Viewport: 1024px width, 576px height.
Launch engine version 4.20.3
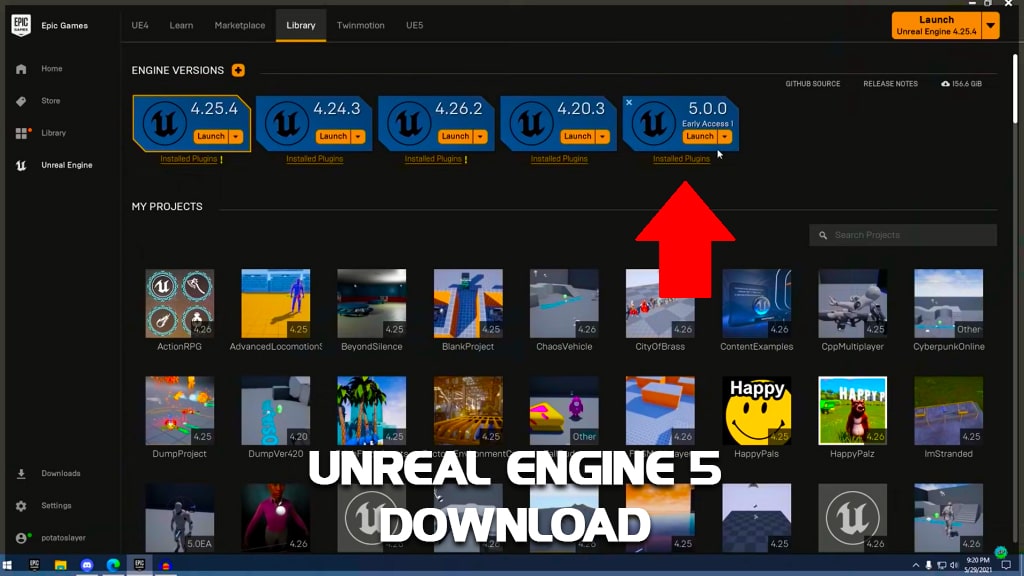point(577,136)
